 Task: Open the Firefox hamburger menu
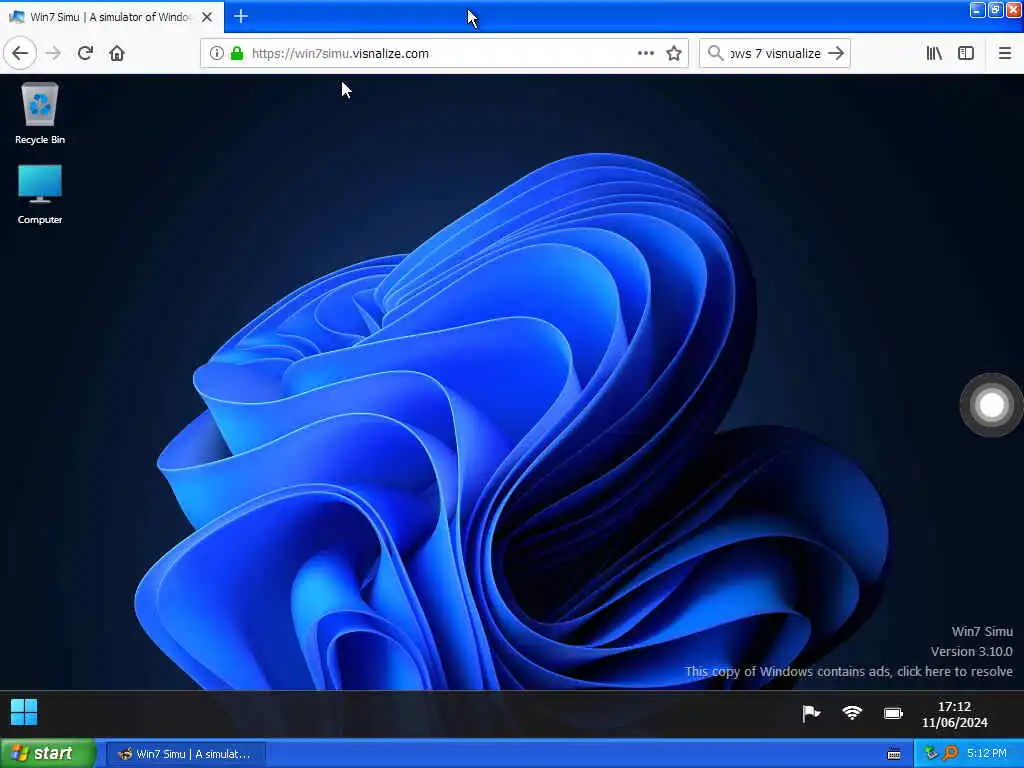click(1004, 53)
